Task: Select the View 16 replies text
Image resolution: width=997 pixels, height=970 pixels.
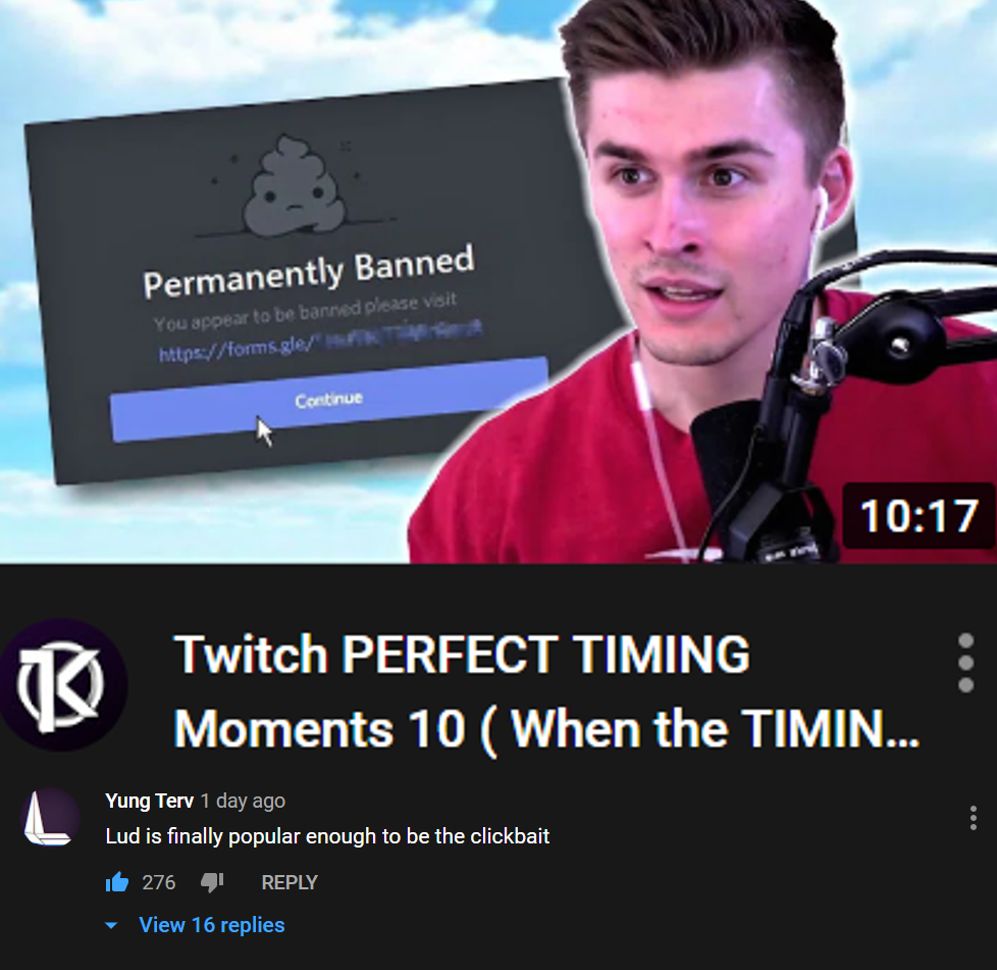Action: 212,925
